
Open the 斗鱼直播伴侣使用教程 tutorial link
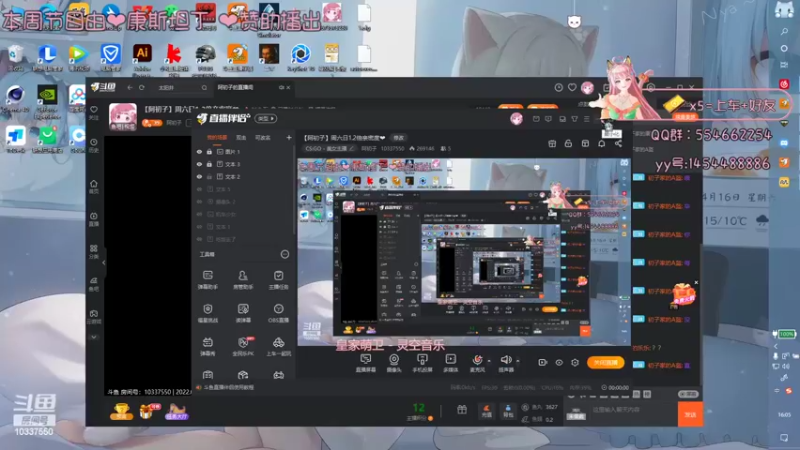click(229, 387)
